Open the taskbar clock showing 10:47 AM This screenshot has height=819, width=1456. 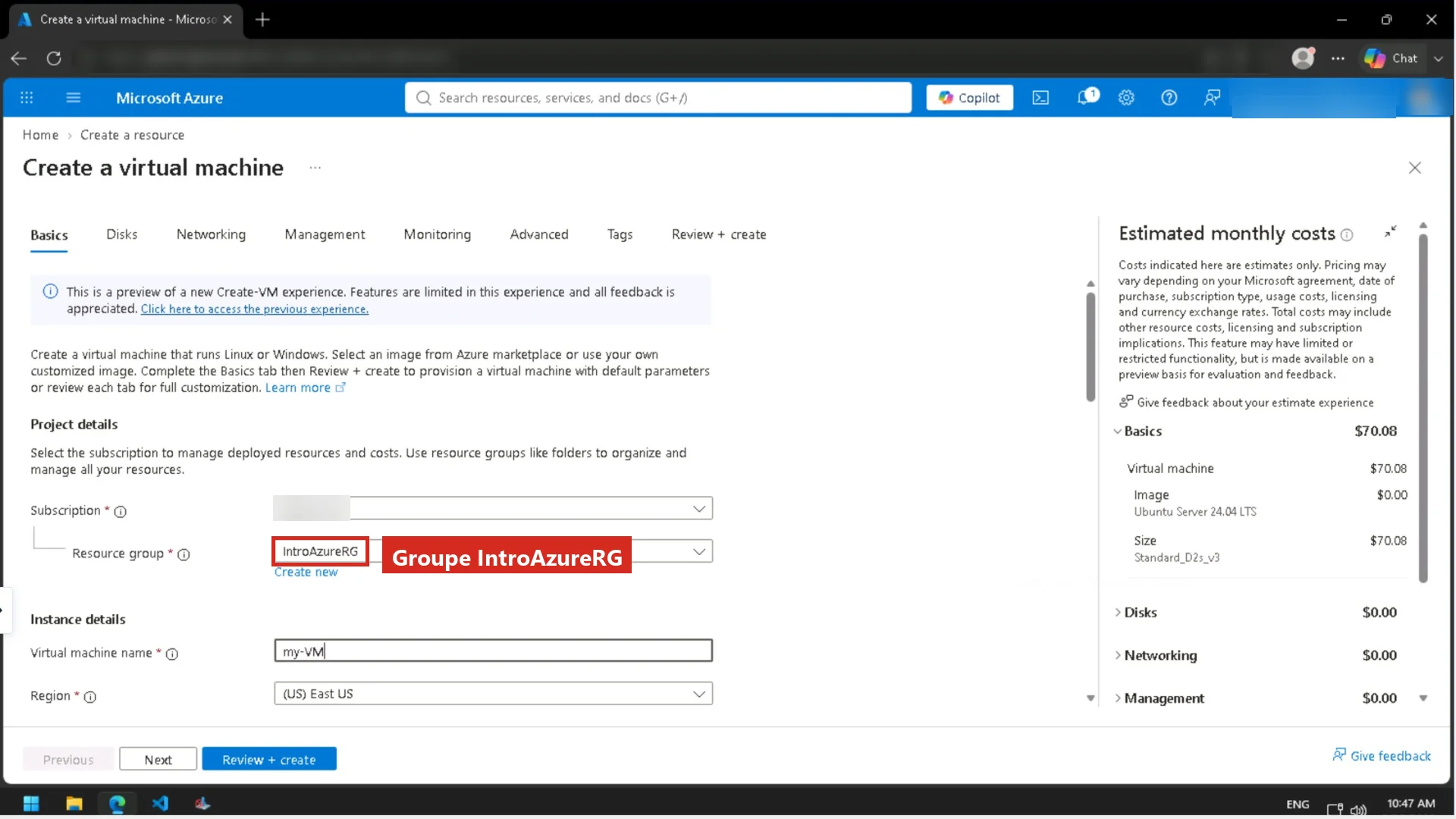[x=1410, y=804]
